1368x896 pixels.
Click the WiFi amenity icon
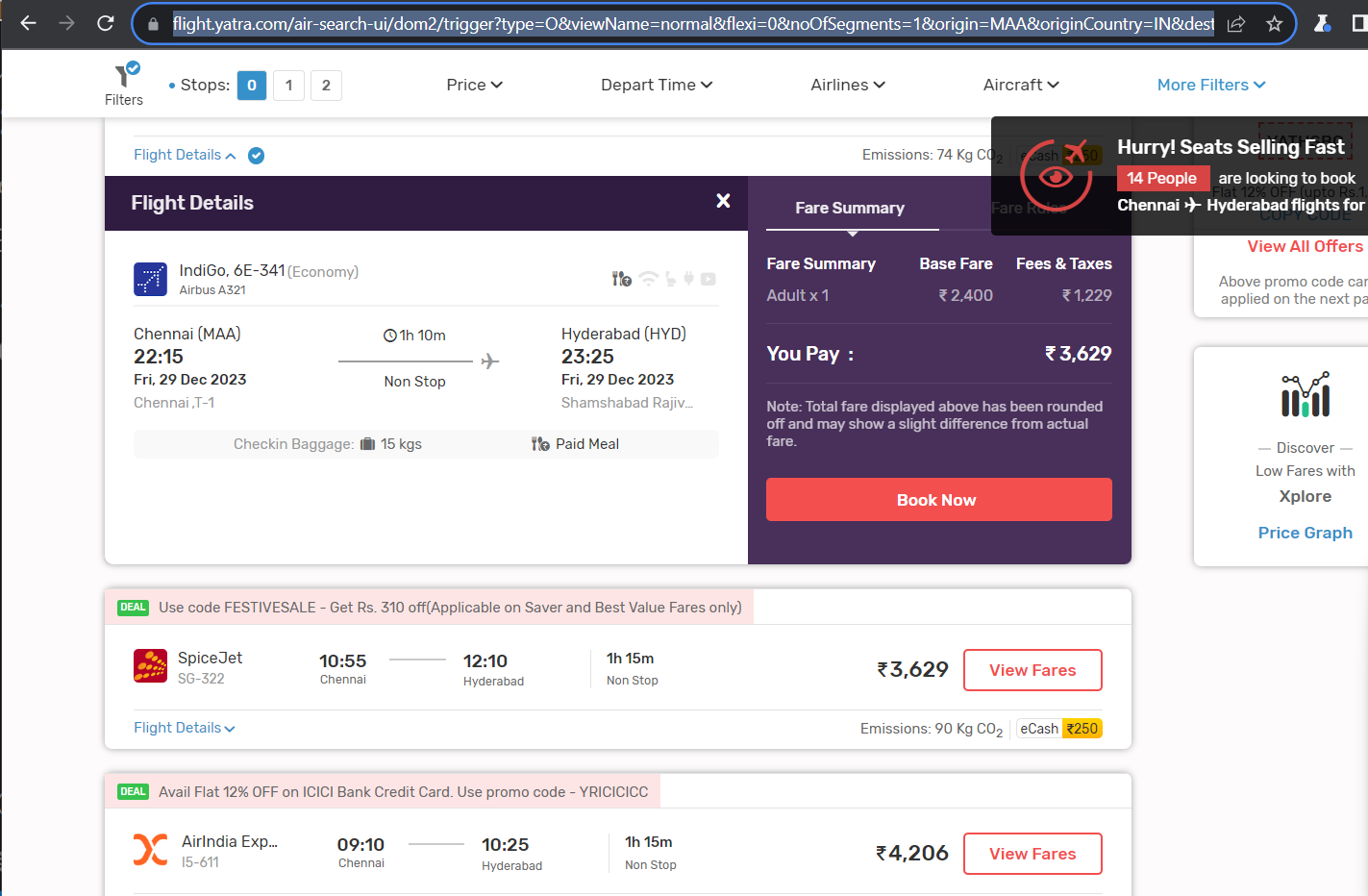tap(649, 279)
